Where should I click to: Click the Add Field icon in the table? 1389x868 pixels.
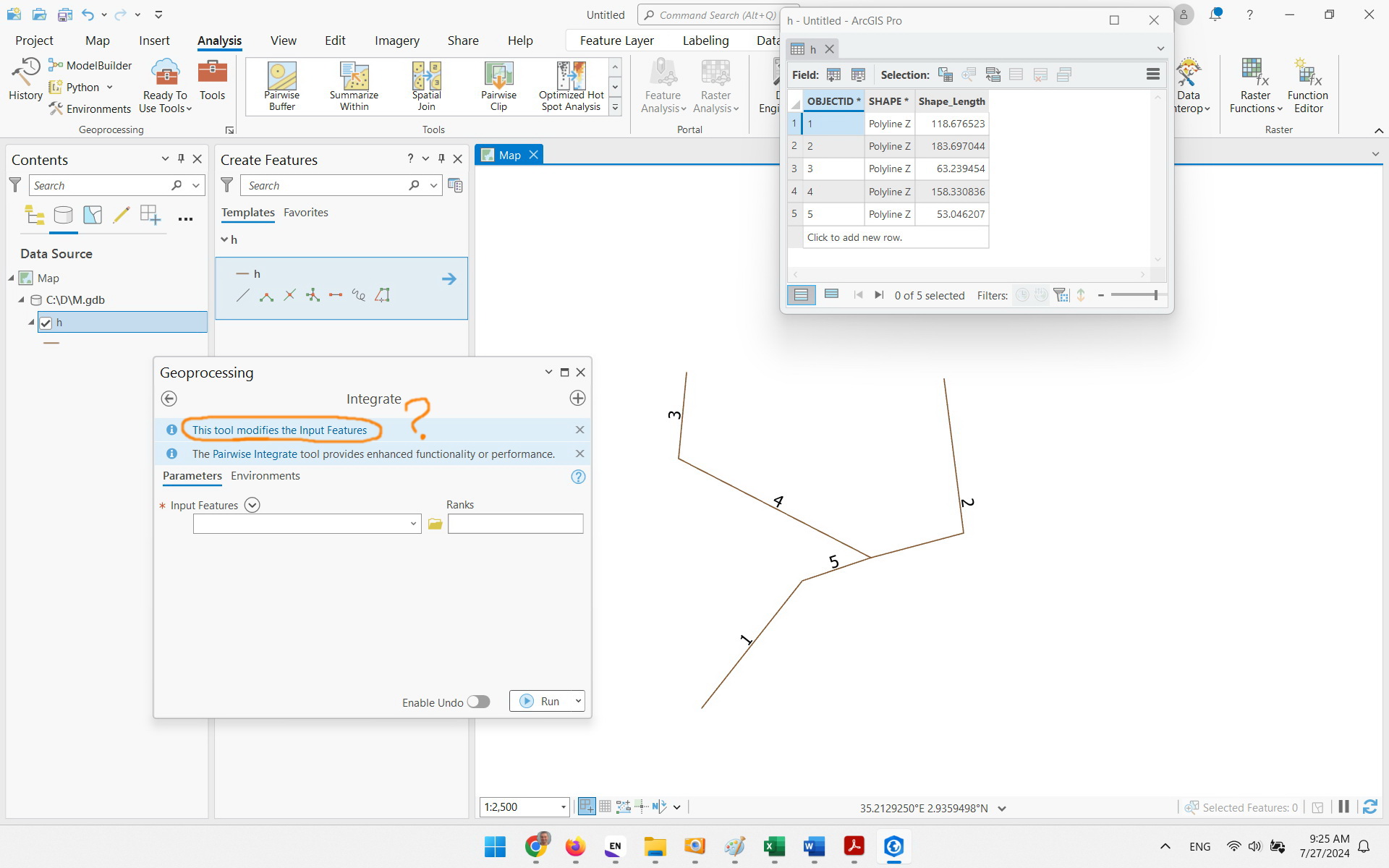tap(833, 74)
